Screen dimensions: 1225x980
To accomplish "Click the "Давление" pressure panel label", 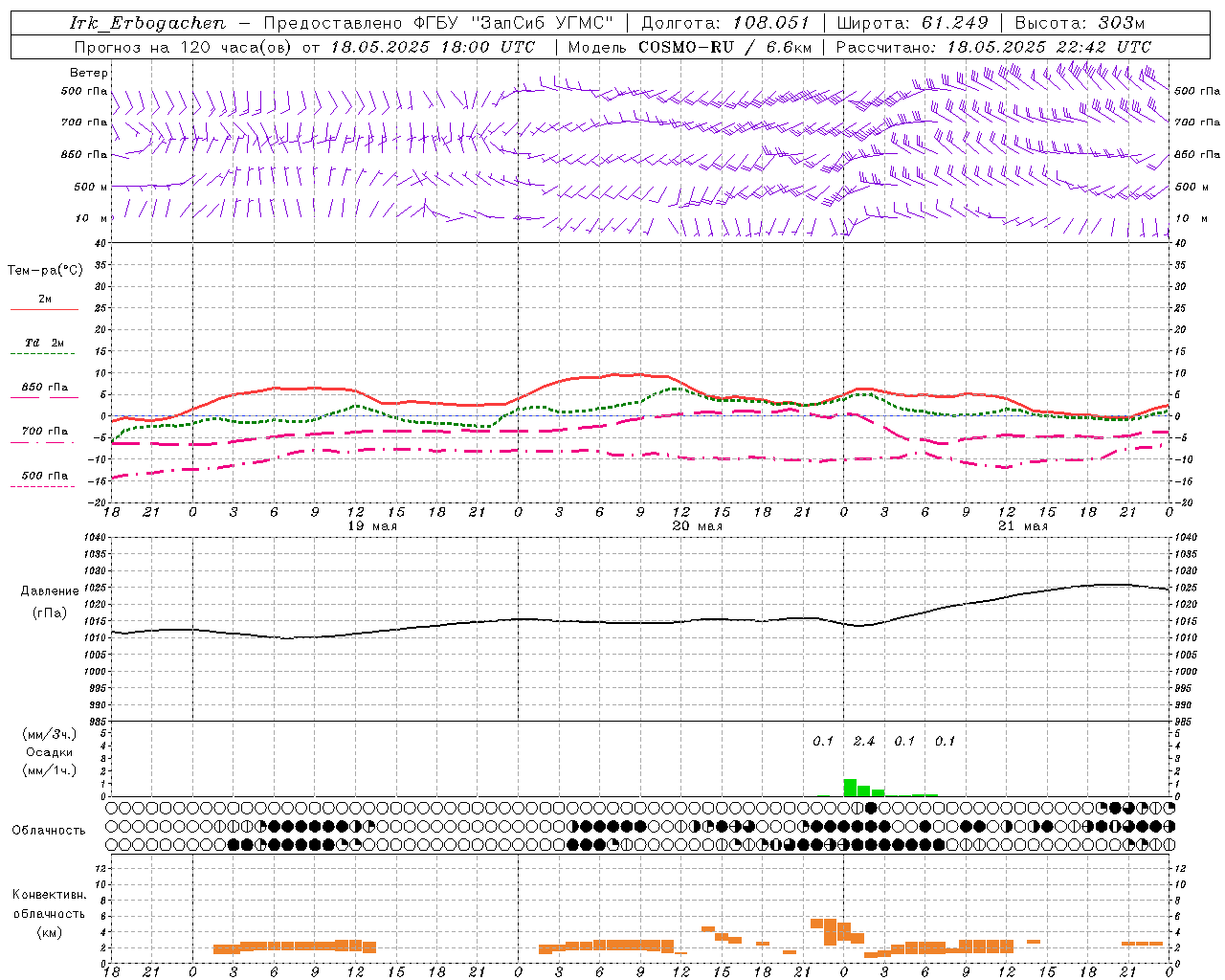I will [50, 591].
